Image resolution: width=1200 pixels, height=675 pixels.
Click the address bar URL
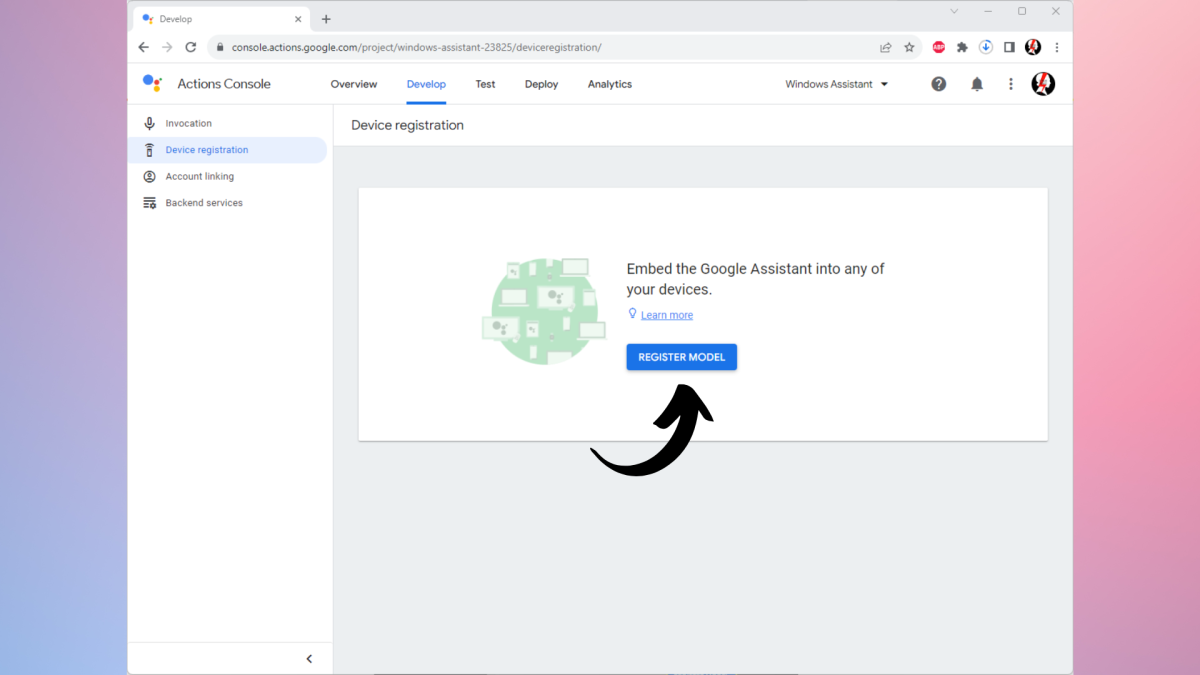coord(416,47)
